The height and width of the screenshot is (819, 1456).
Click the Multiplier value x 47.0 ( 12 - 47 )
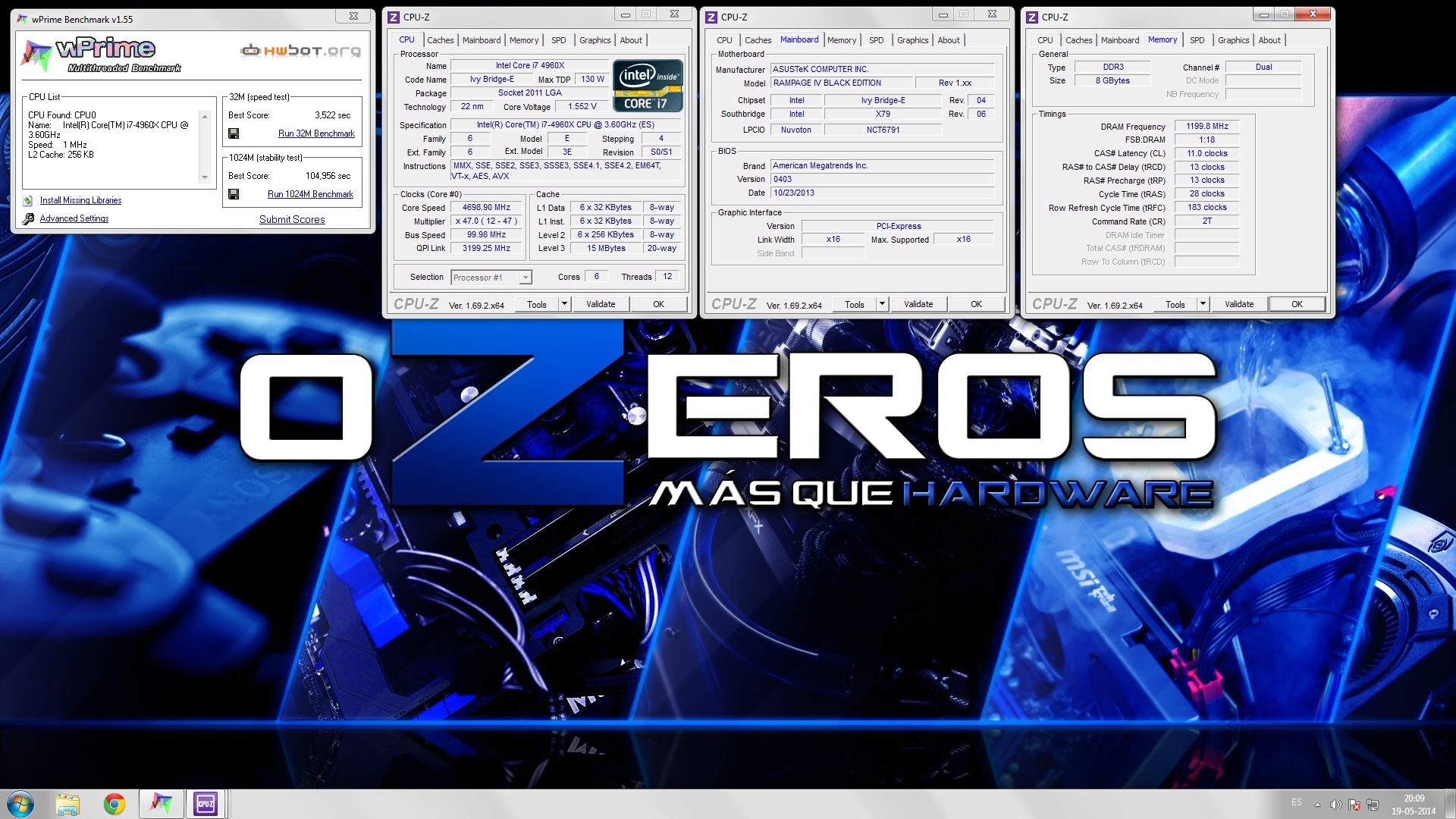pyautogui.click(x=486, y=221)
